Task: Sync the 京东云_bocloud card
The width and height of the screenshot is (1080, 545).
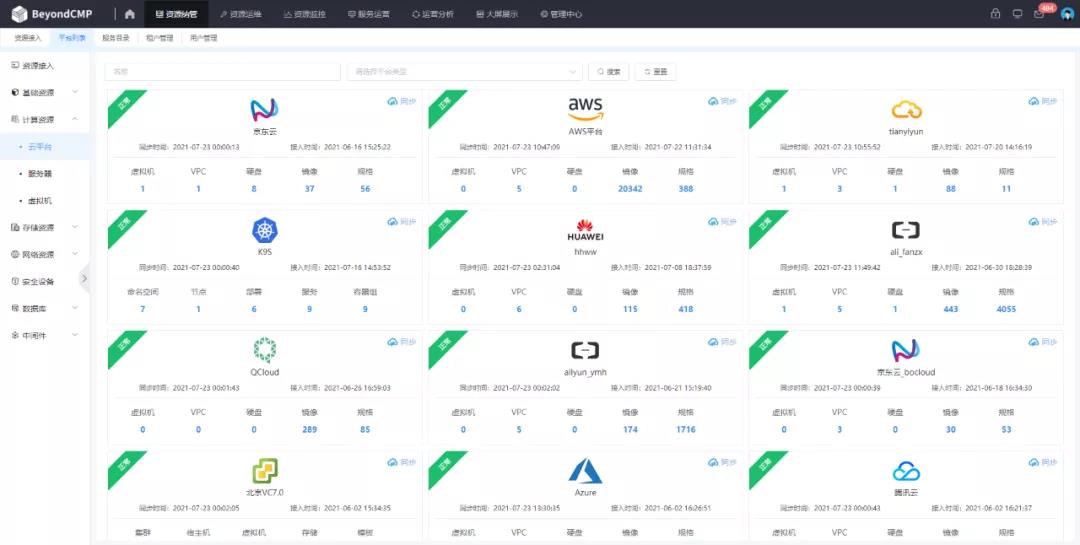Action: pyautogui.click(x=1043, y=342)
